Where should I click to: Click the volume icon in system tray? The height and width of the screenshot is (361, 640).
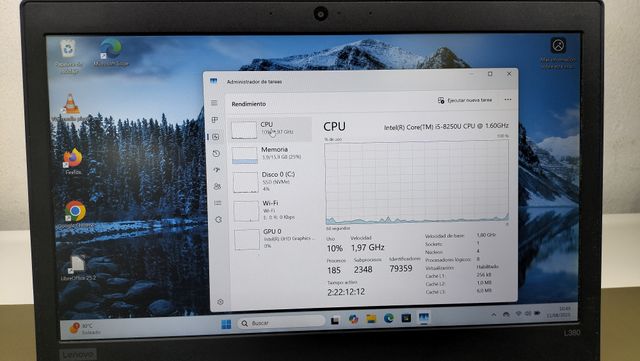pyautogui.click(x=528, y=314)
